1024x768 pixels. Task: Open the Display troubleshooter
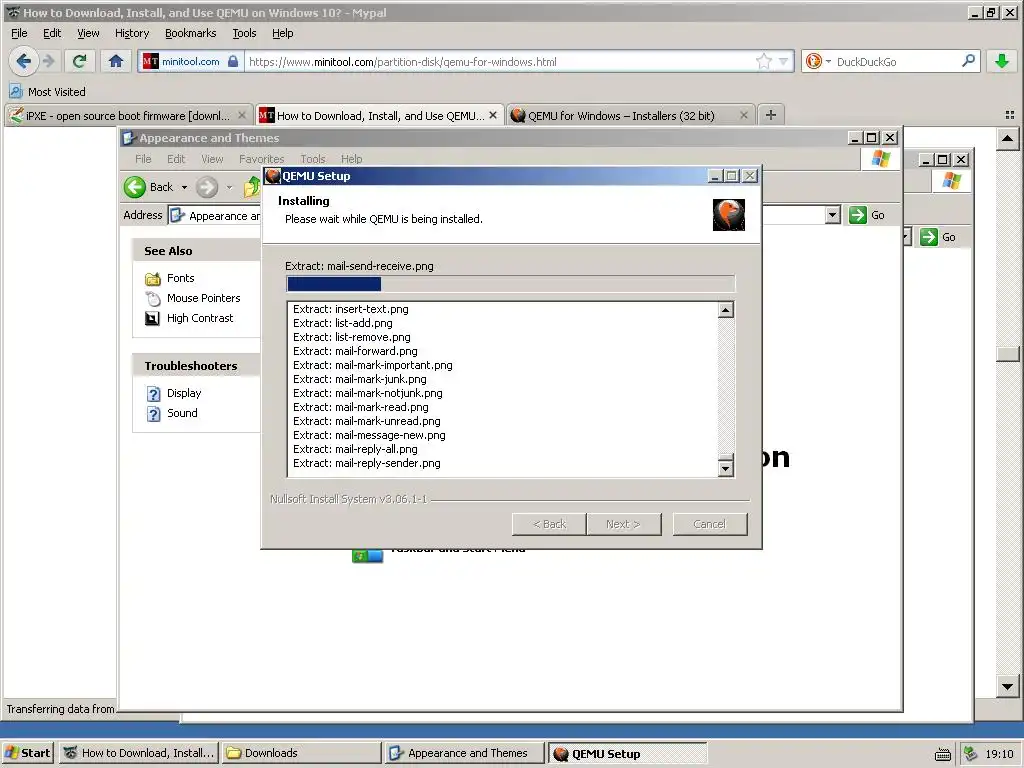point(184,393)
